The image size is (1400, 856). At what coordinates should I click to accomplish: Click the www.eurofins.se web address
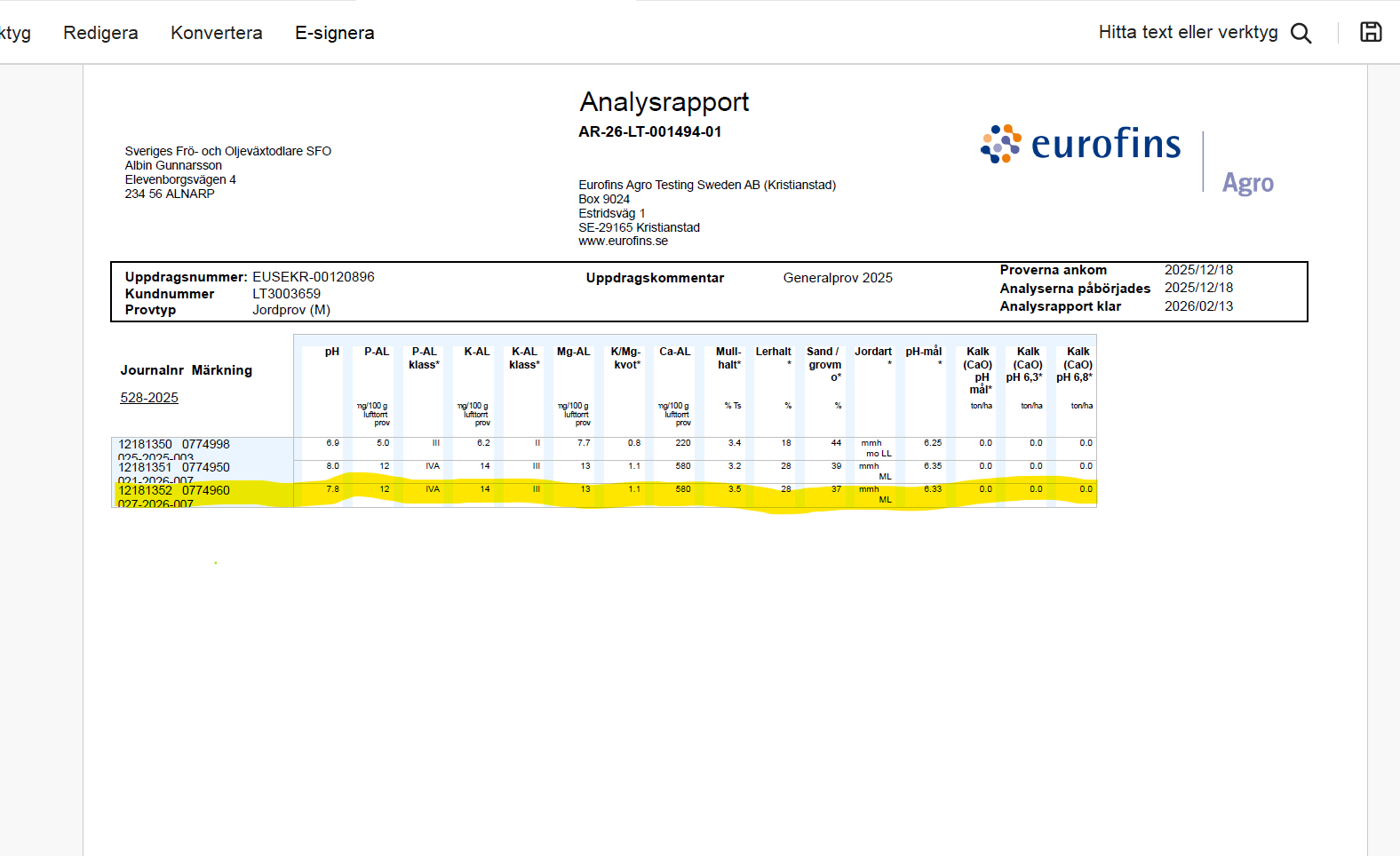tap(623, 241)
